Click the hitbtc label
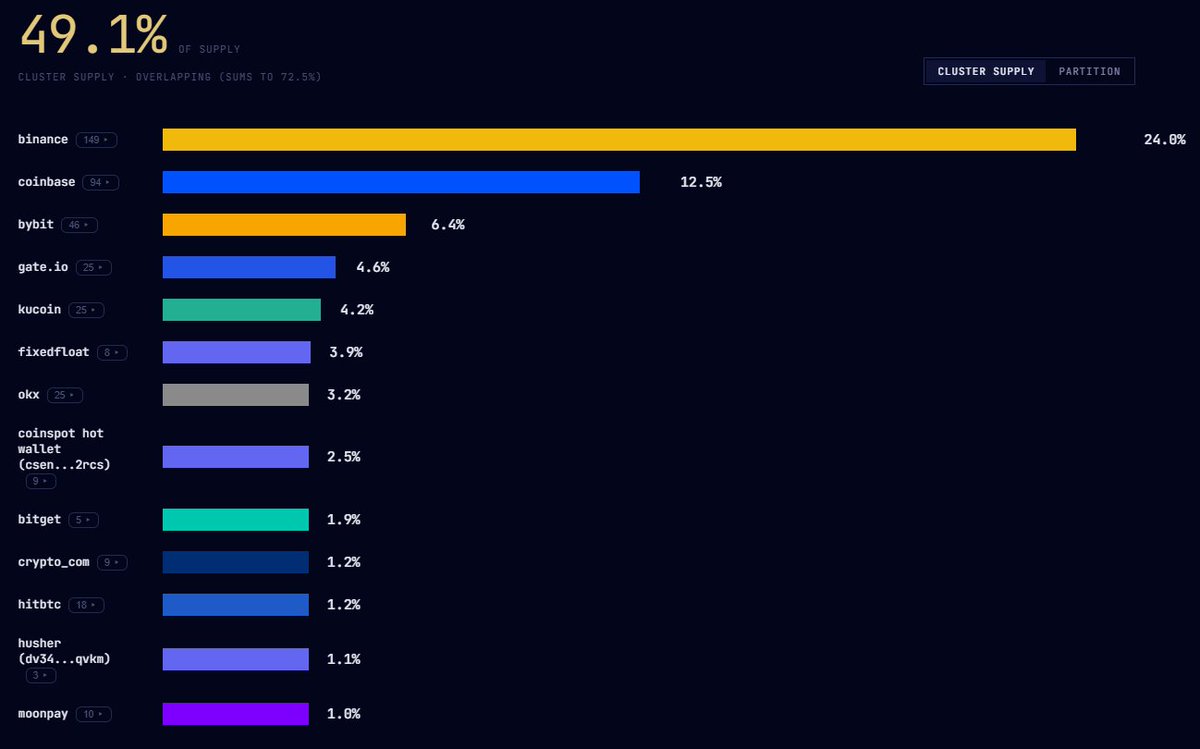This screenshot has height=749, width=1200. click(39, 604)
